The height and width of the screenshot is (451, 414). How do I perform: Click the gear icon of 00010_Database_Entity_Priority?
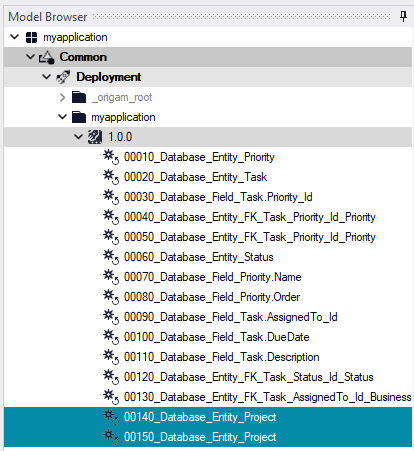[111, 157]
